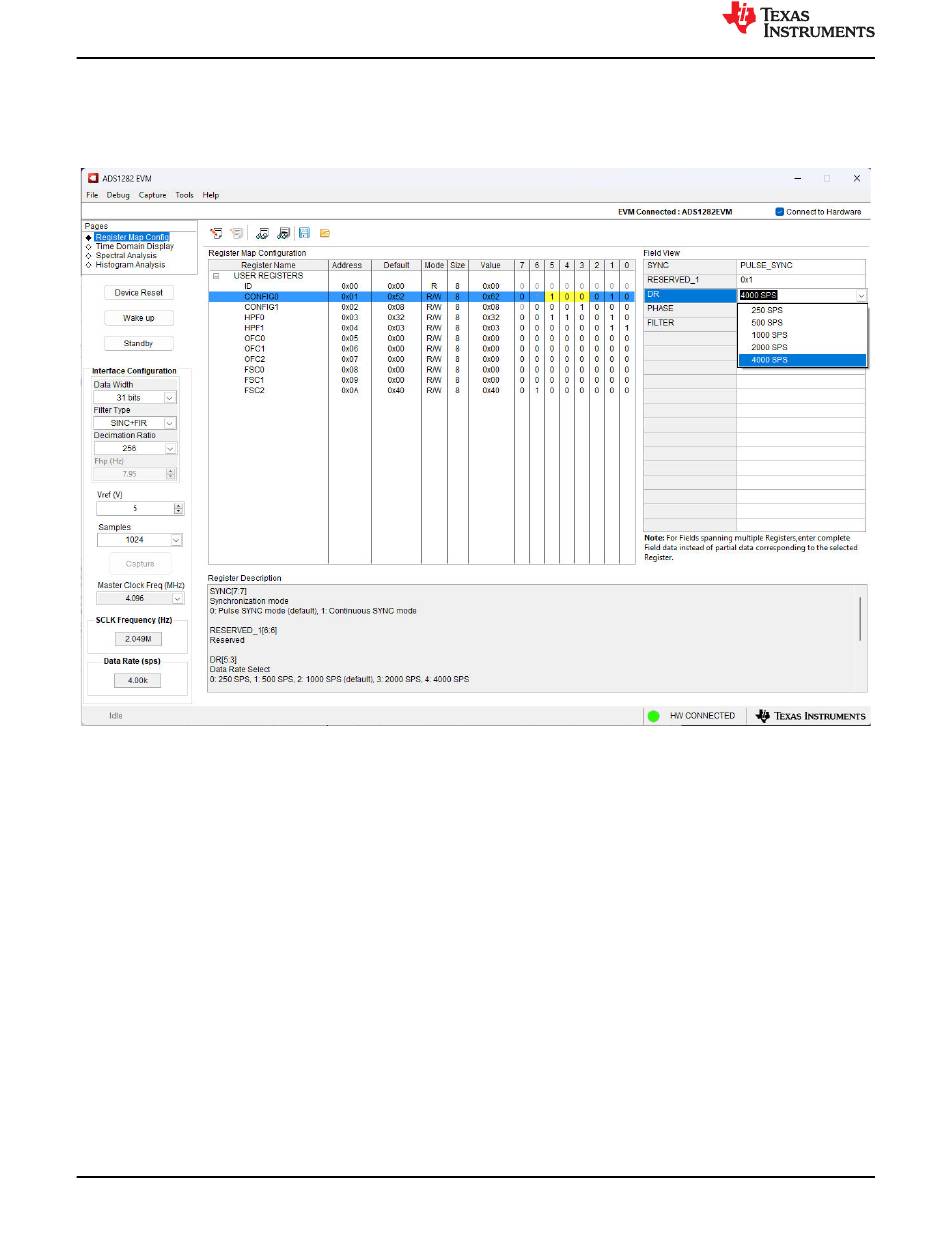This screenshot has width=950, height=1237.
Task: Click the fourth register toolbar icon, left of the floppy disk
Action: pyautogui.click(x=283, y=233)
